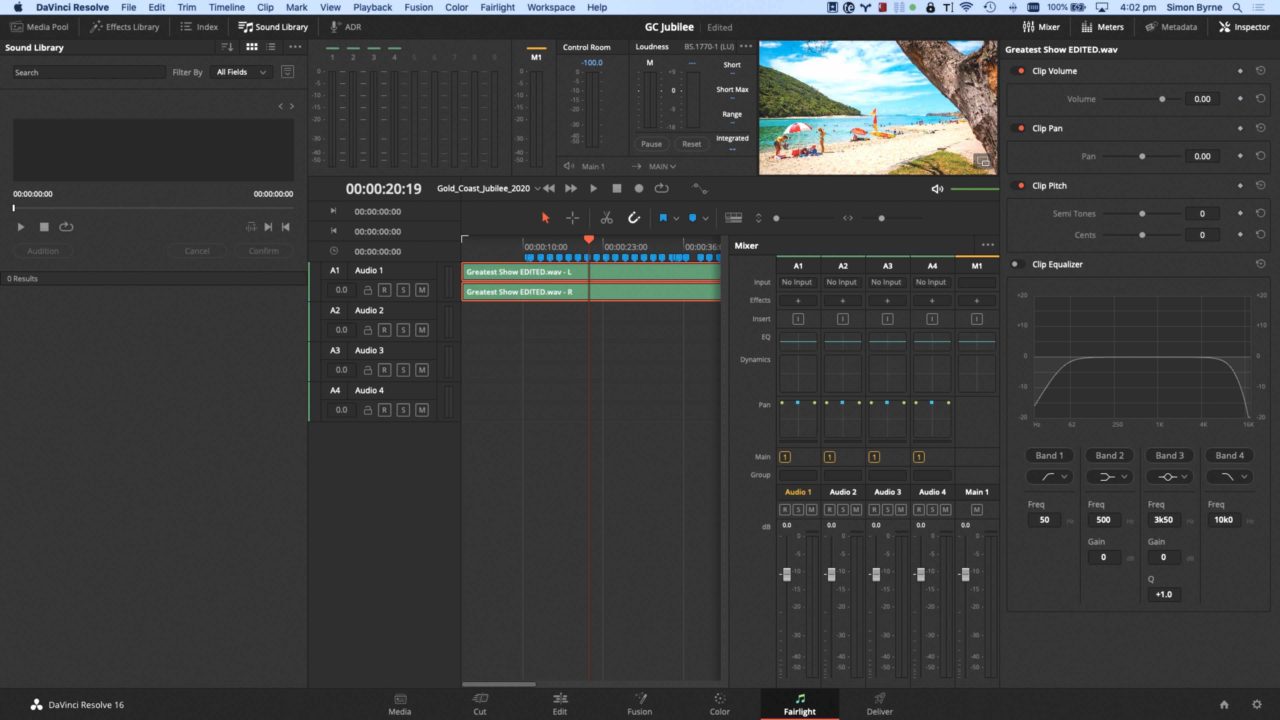Select the range selection crosshair tool

coord(573,217)
